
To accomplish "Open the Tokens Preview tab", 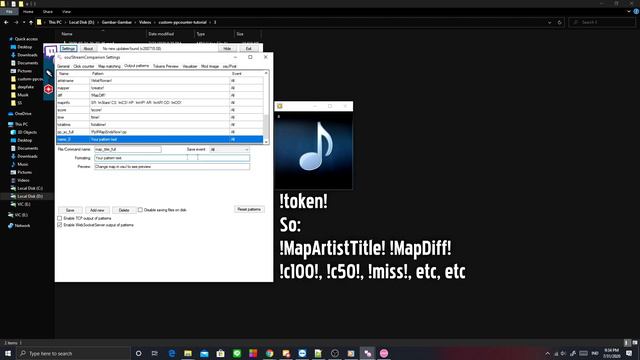I will coord(166,66).
